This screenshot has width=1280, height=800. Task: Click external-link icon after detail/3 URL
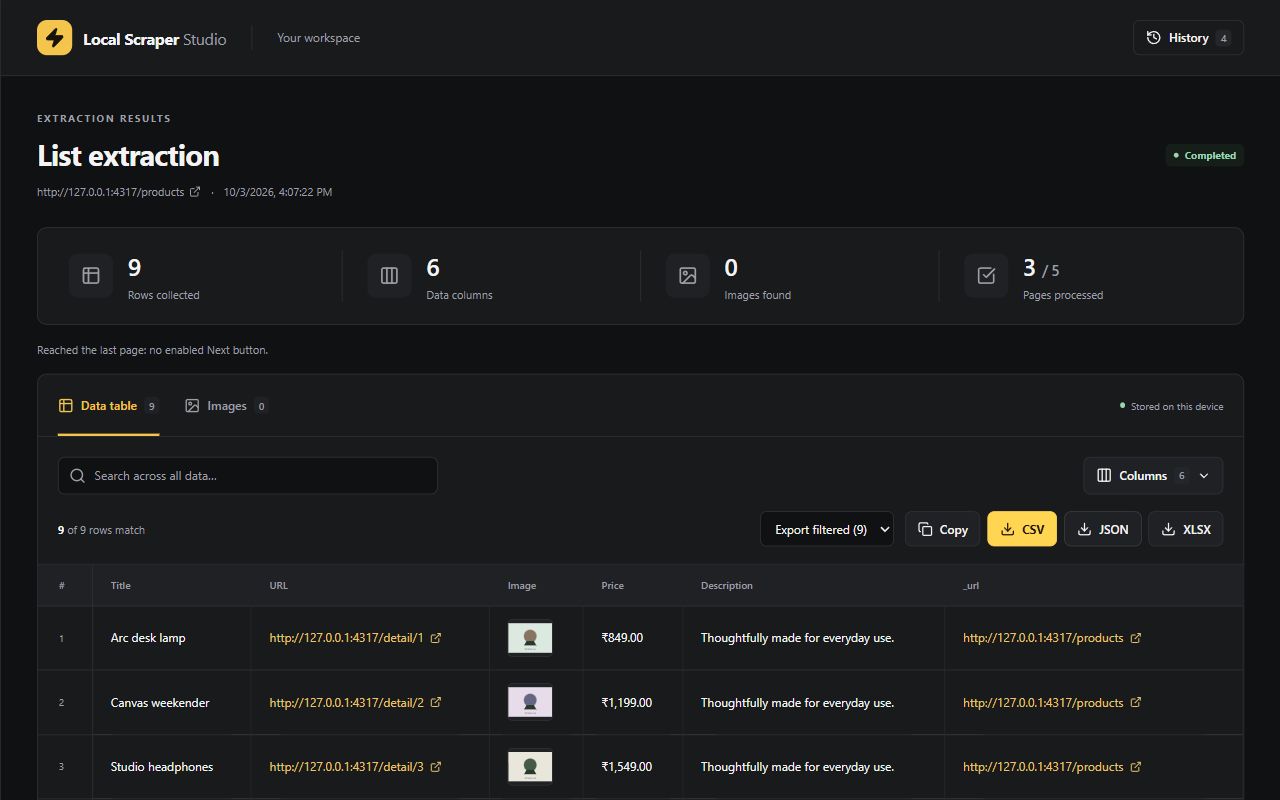(x=436, y=767)
